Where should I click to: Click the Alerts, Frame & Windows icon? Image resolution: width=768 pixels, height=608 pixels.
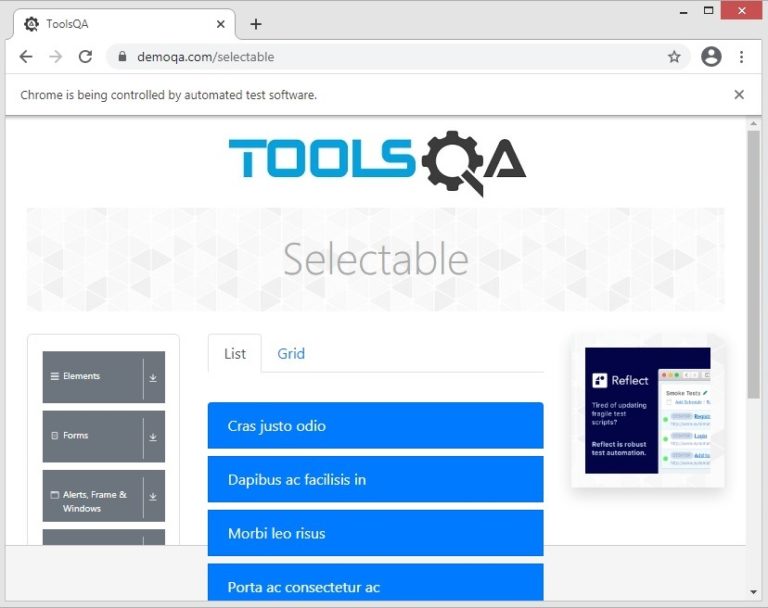click(x=54, y=495)
